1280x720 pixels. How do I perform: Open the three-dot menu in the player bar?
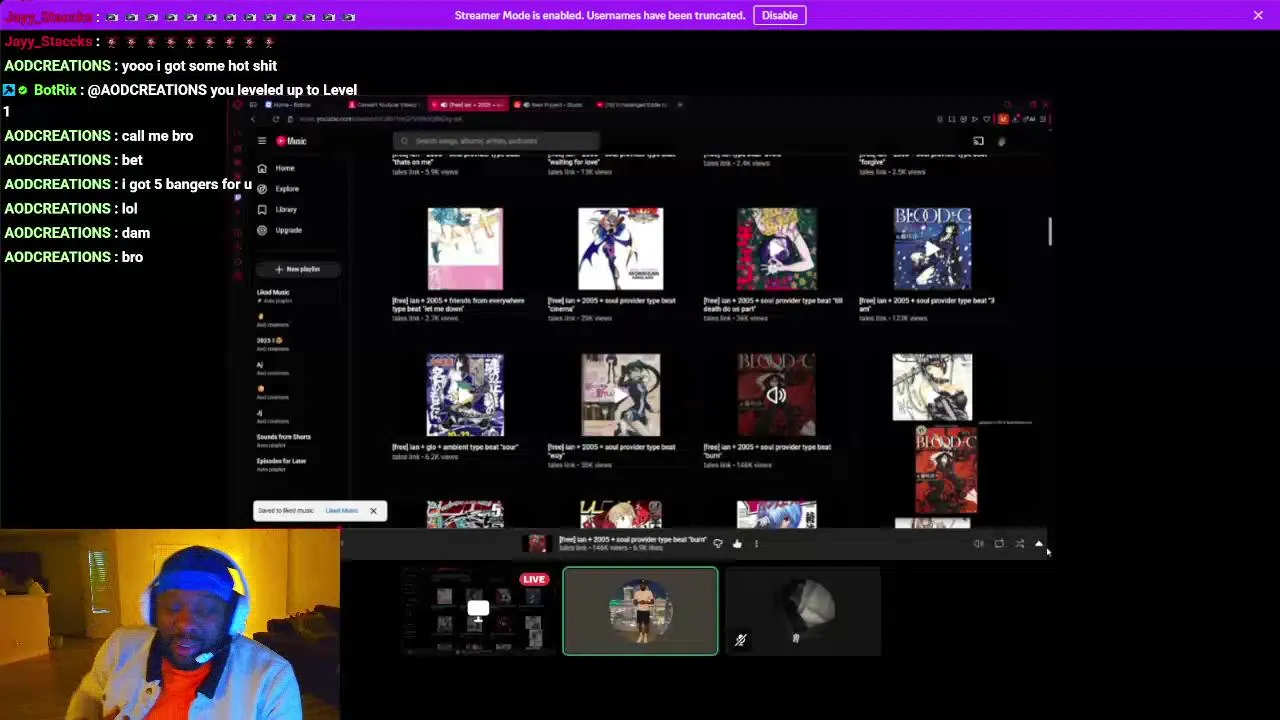pyautogui.click(x=756, y=544)
